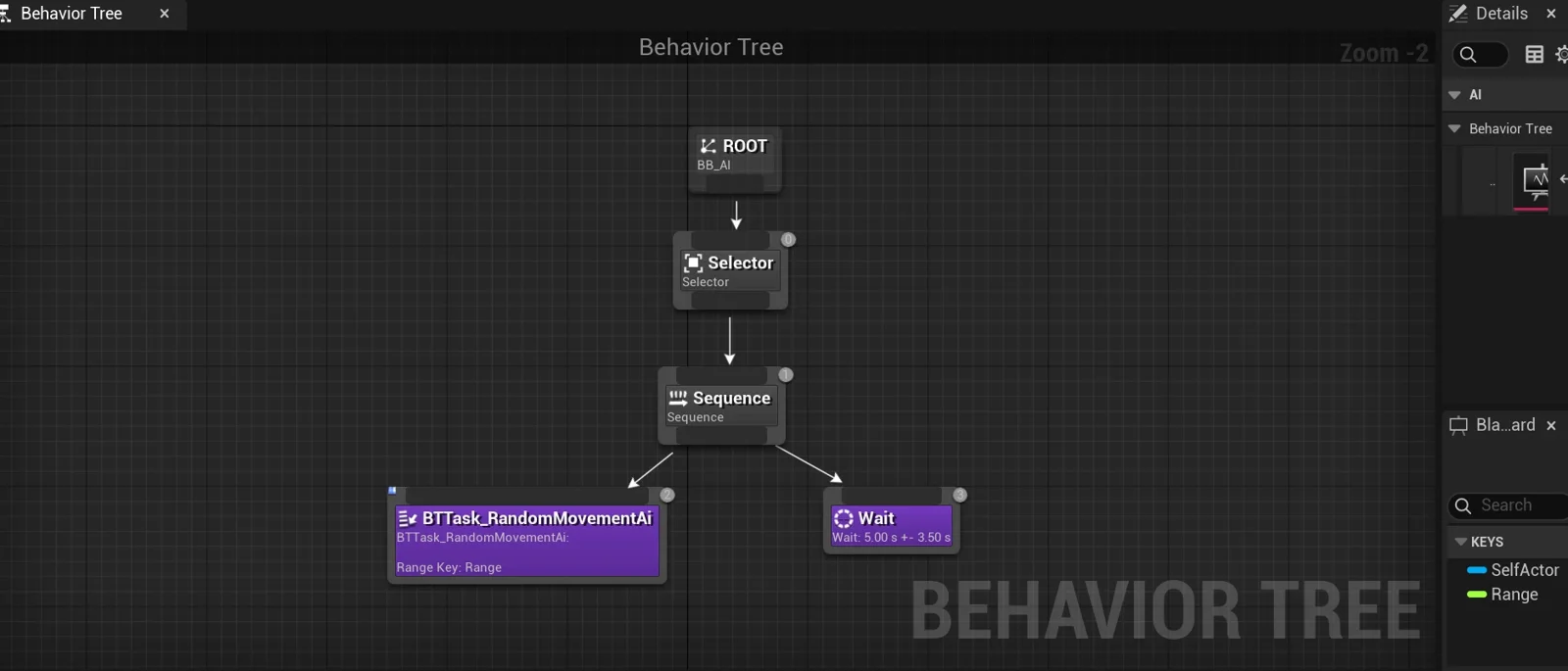Viewport: 1568px width, 671px height.
Task: Switch to the Behavior Tree tab
Action: point(72,14)
